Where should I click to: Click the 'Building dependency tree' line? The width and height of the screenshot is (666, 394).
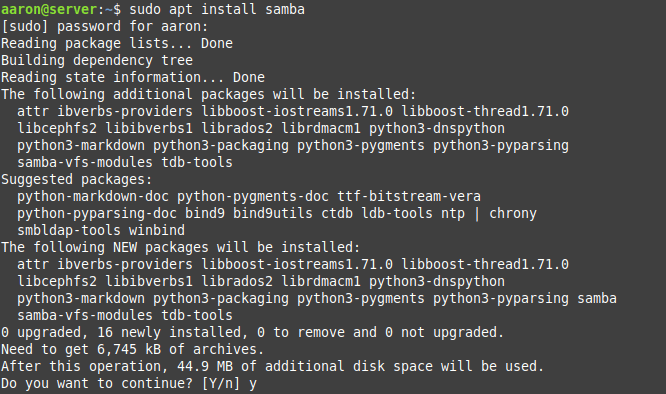point(97,60)
